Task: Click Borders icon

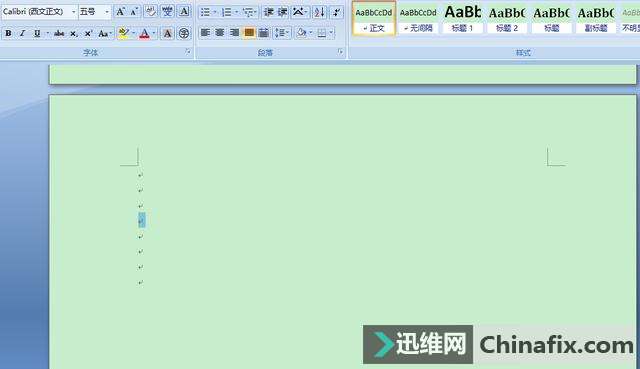Action: click(322, 33)
